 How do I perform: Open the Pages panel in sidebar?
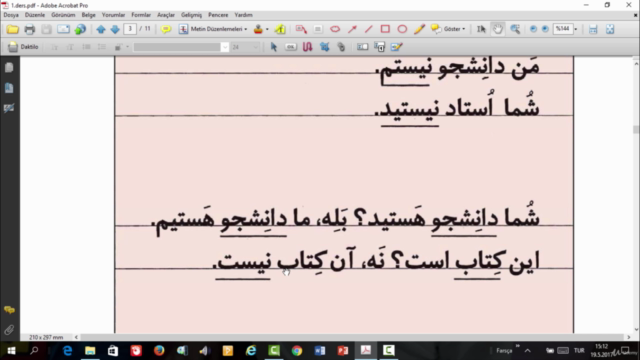(x=9, y=67)
